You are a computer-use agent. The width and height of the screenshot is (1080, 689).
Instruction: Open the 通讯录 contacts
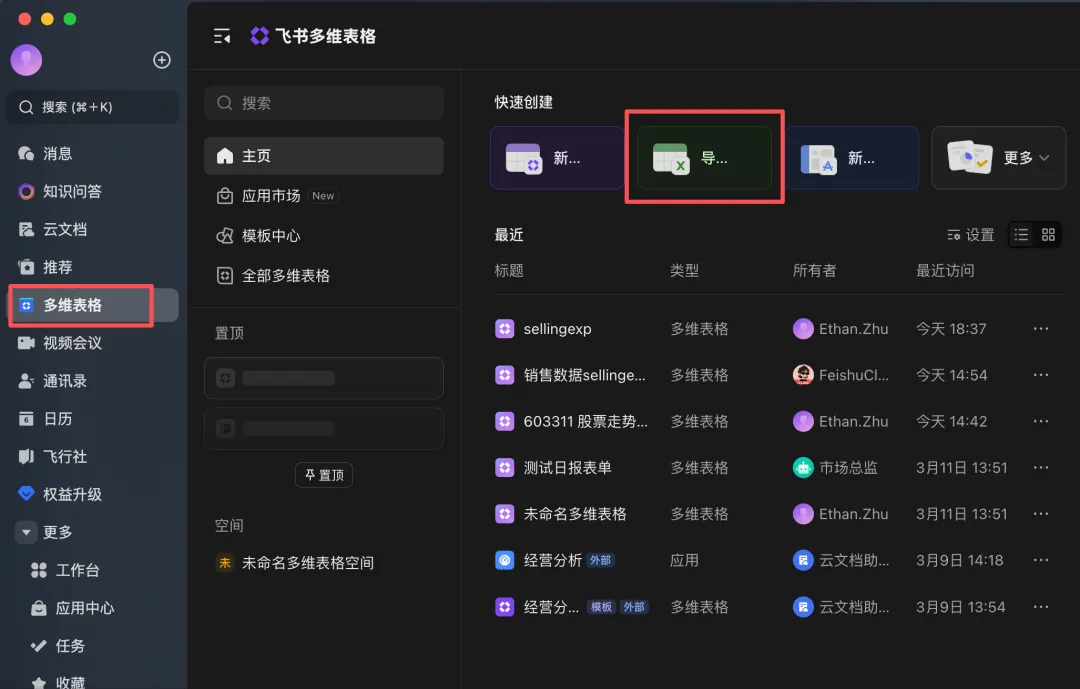coord(92,381)
